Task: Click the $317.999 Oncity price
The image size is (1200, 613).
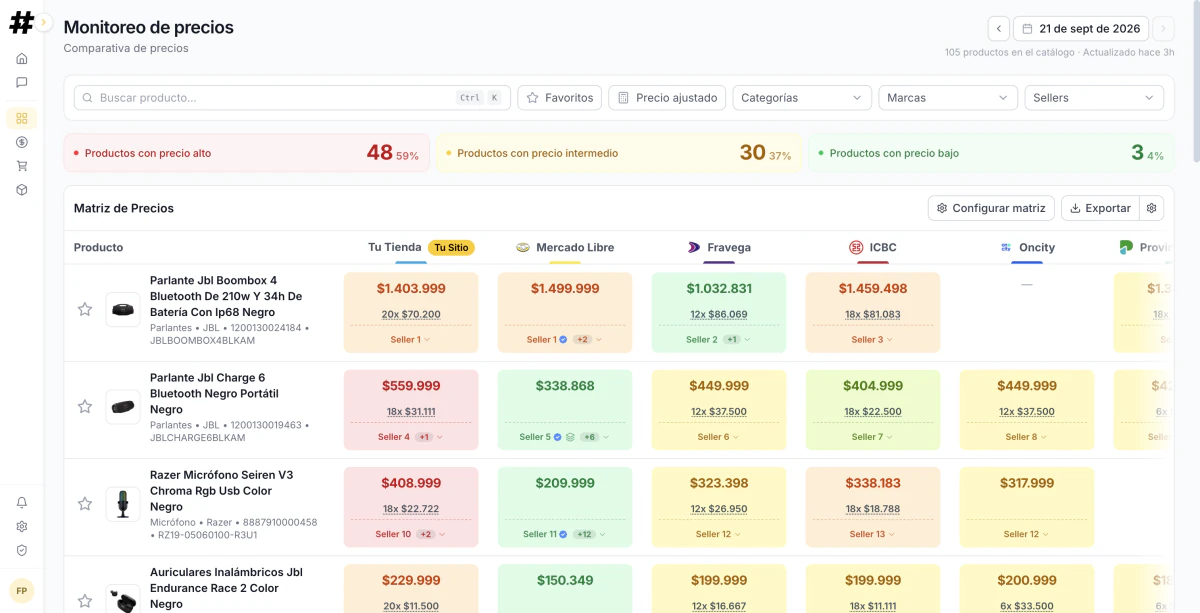Action: (x=1027, y=482)
